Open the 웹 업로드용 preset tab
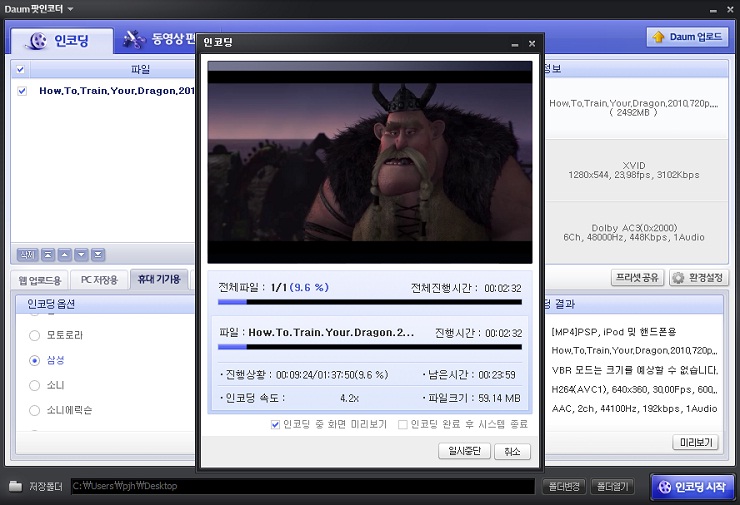This screenshot has width=740, height=505. 40,280
